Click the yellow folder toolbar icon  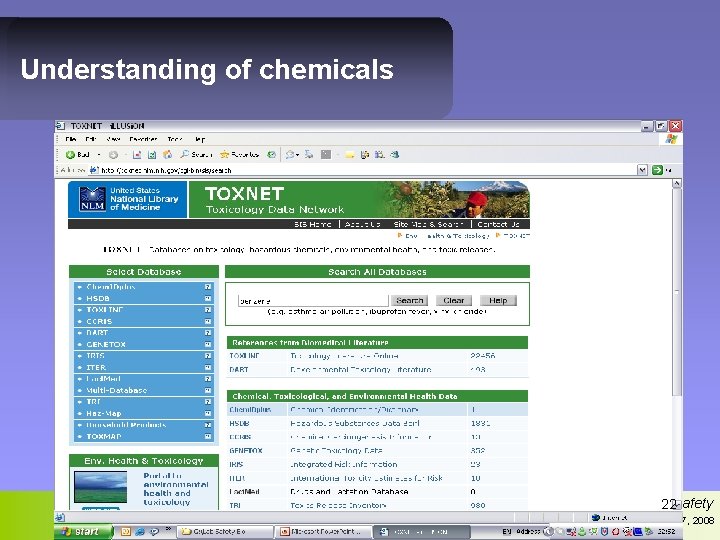coord(350,155)
